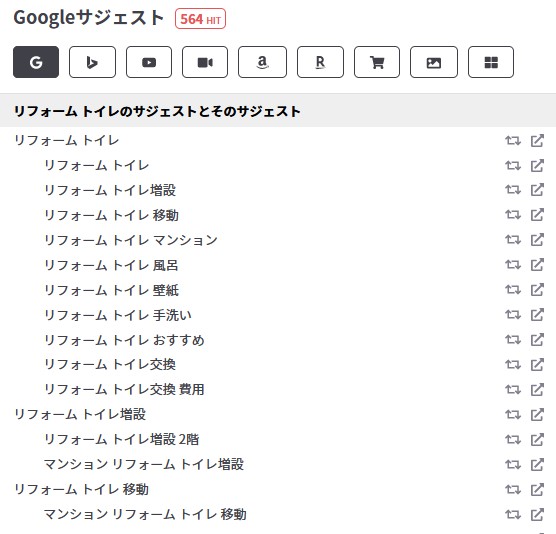This screenshot has width=556, height=534.
Task: Re-search keyword リフォーム トイレ 壁紙 using arrows icon
Action: point(513,290)
